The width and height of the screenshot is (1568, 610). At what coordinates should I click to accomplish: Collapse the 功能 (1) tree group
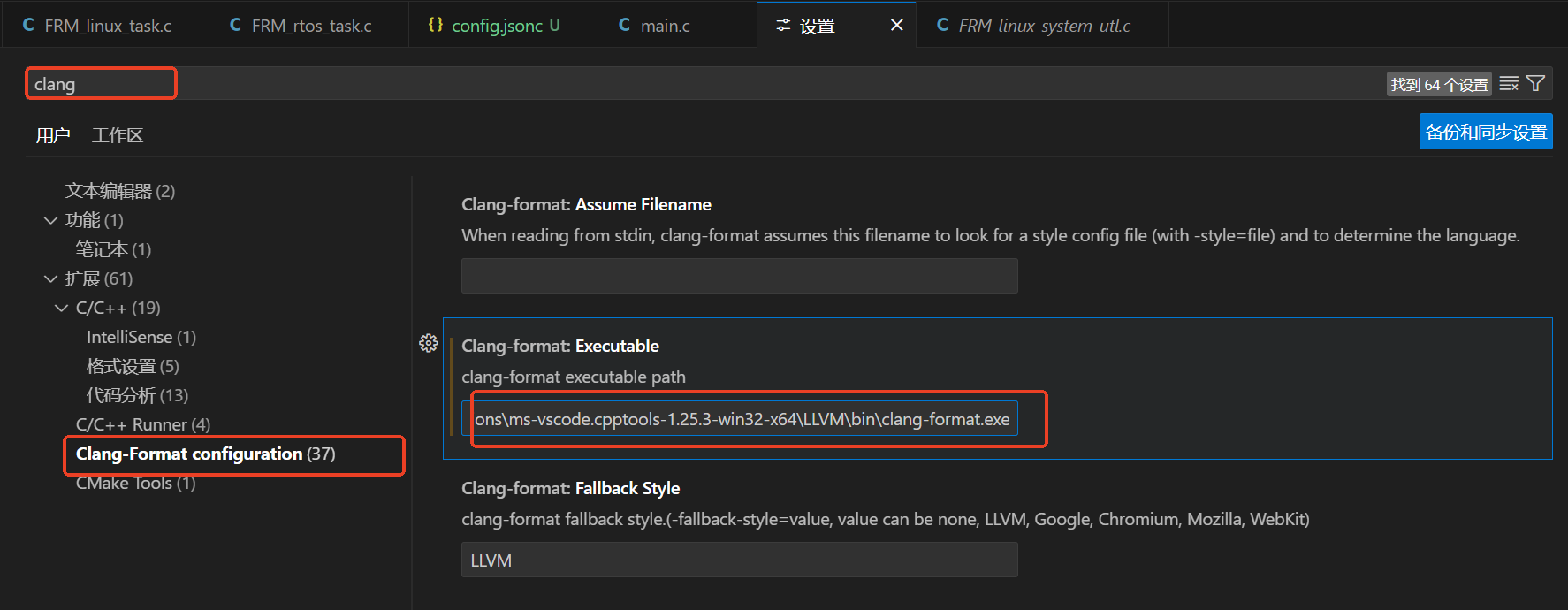click(50, 220)
